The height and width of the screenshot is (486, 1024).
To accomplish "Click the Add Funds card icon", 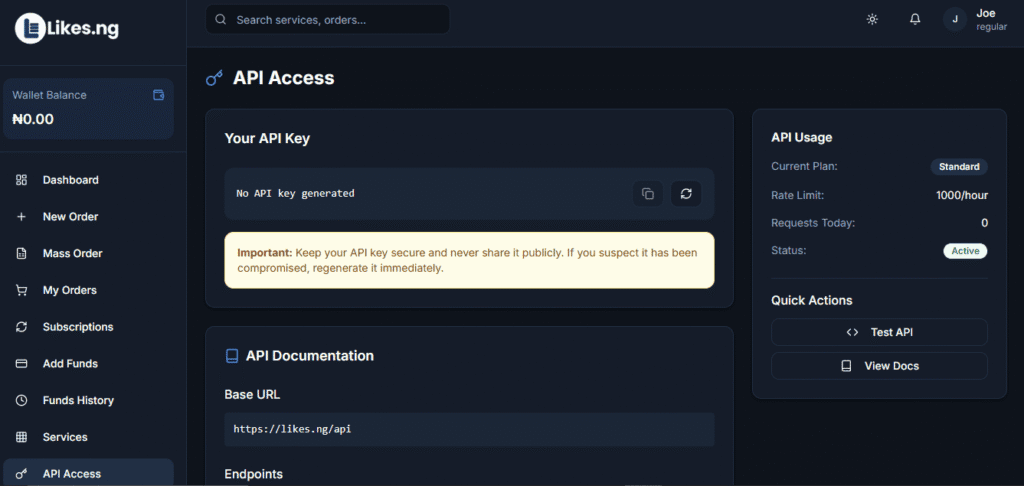I will [x=22, y=363].
